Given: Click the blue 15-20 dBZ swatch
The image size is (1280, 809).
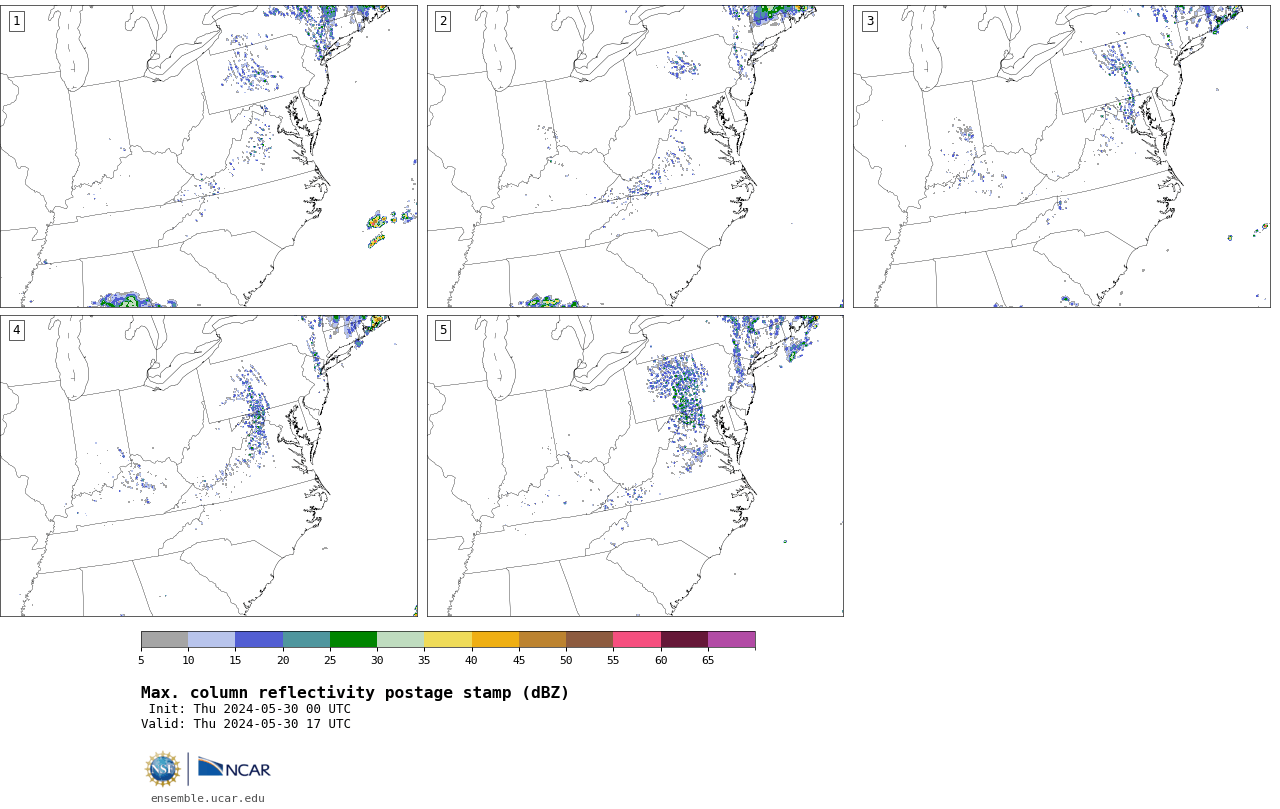Looking at the screenshot, I should coord(259,640).
